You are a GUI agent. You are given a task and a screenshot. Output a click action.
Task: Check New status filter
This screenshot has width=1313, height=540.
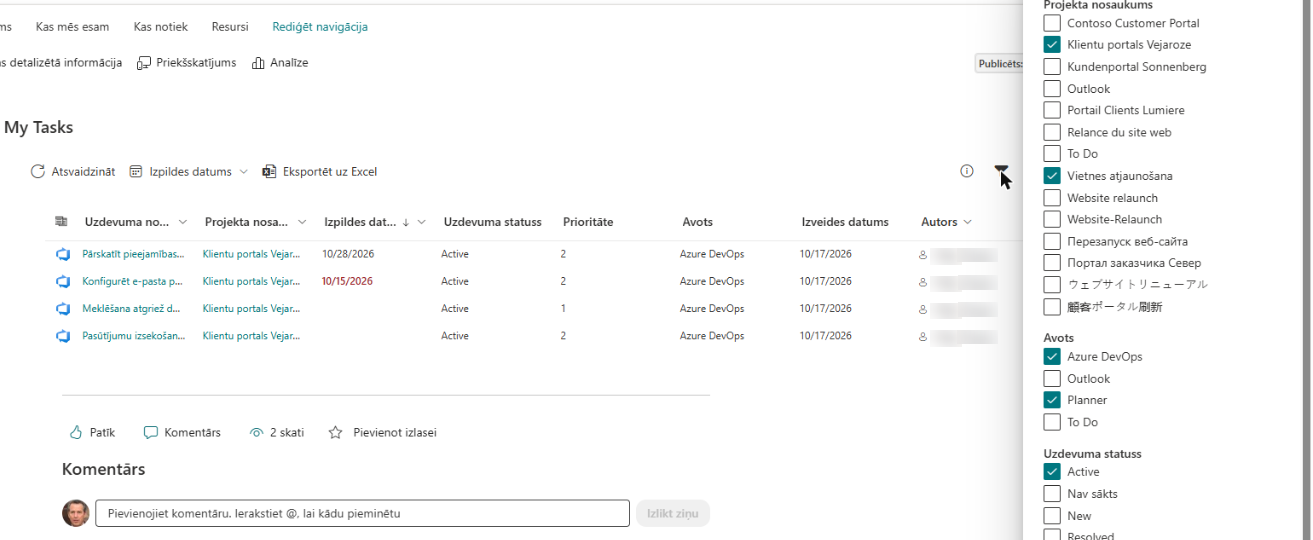1052,516
